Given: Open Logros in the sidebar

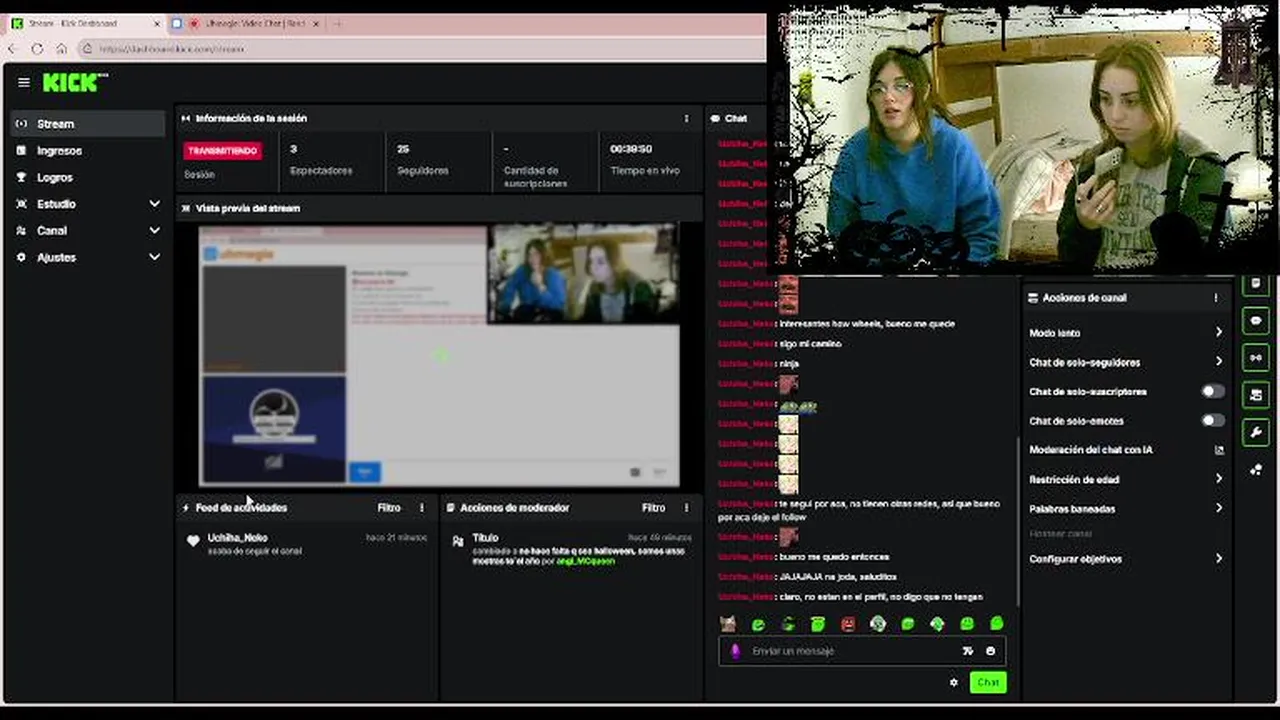Looking at the screenshot, I should tap(88, 177).
